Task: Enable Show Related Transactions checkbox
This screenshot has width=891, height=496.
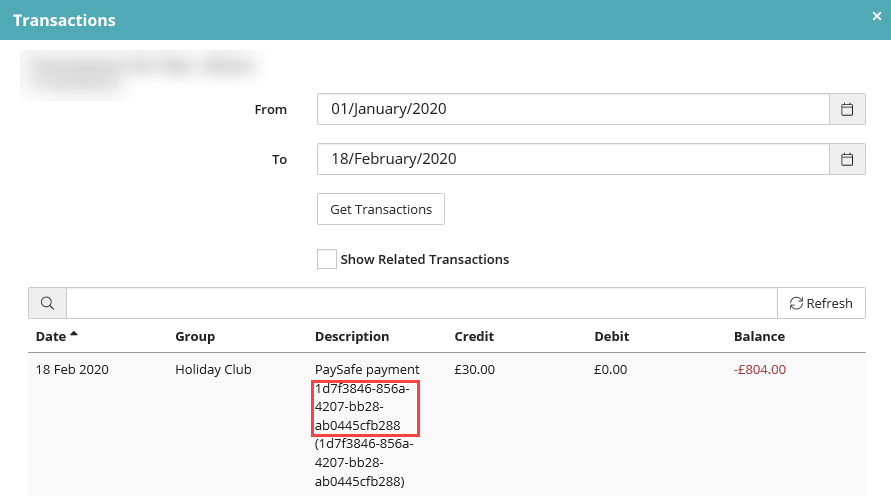Action: pyautogui.click(x=327, y=259)
